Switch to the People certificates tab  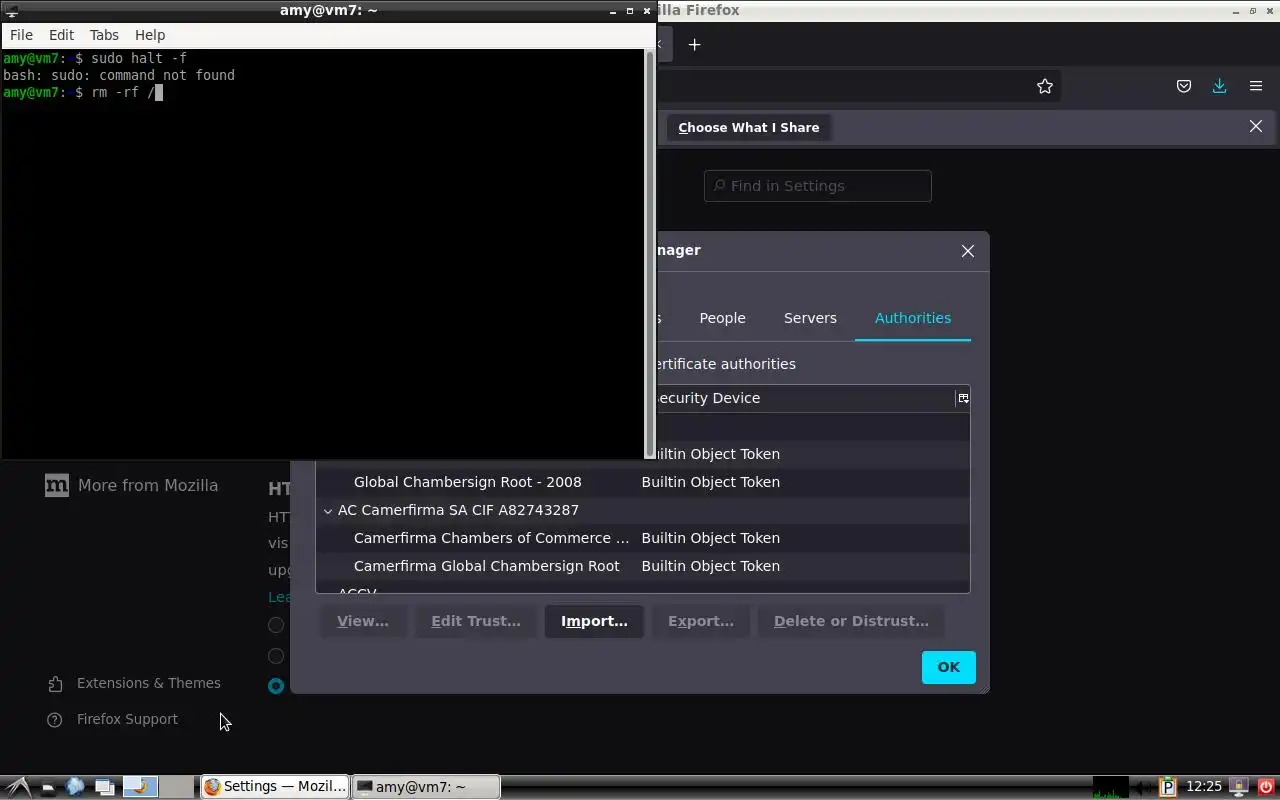pyautogui.click(x=722, y=318)
